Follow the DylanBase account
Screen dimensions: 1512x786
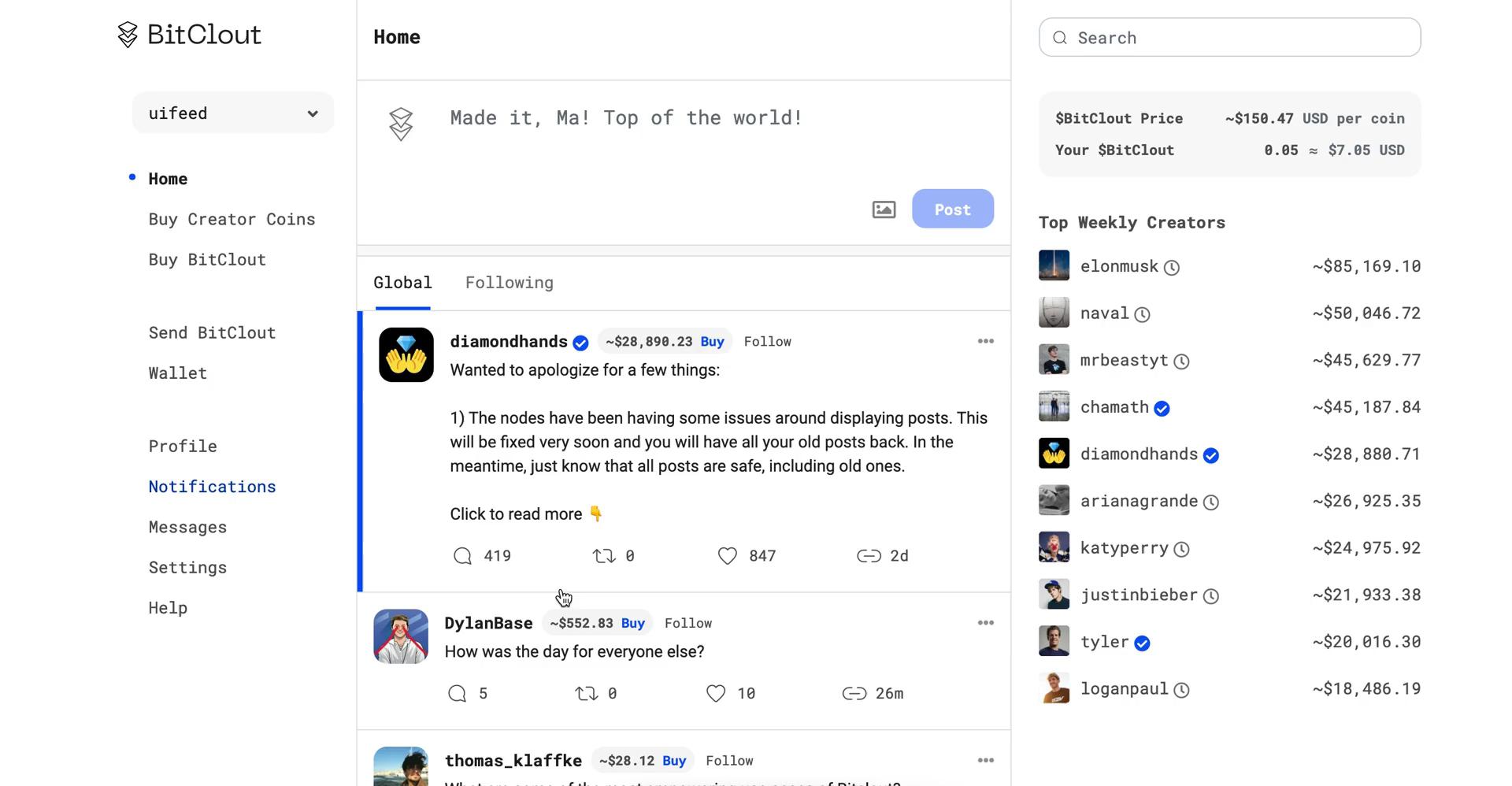pyautogui.click(x=688, y=622)
